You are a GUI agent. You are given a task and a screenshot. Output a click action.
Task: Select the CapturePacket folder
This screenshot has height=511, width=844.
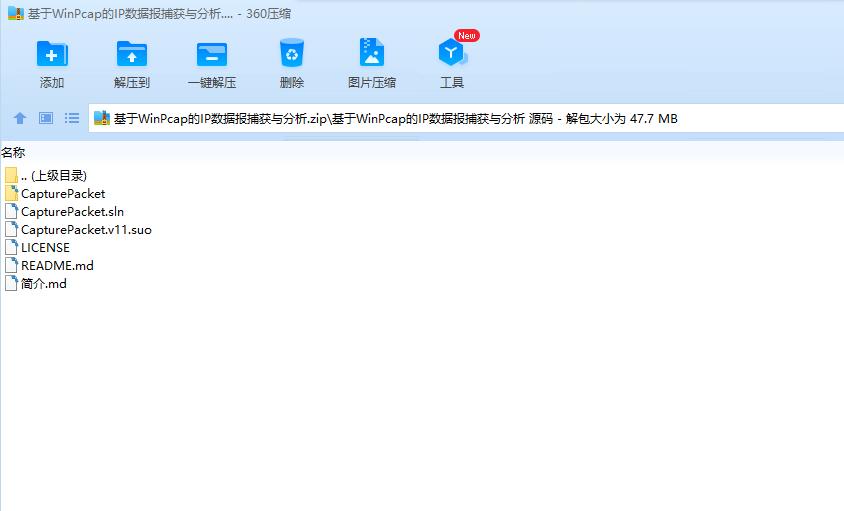[x=63, y=194]
